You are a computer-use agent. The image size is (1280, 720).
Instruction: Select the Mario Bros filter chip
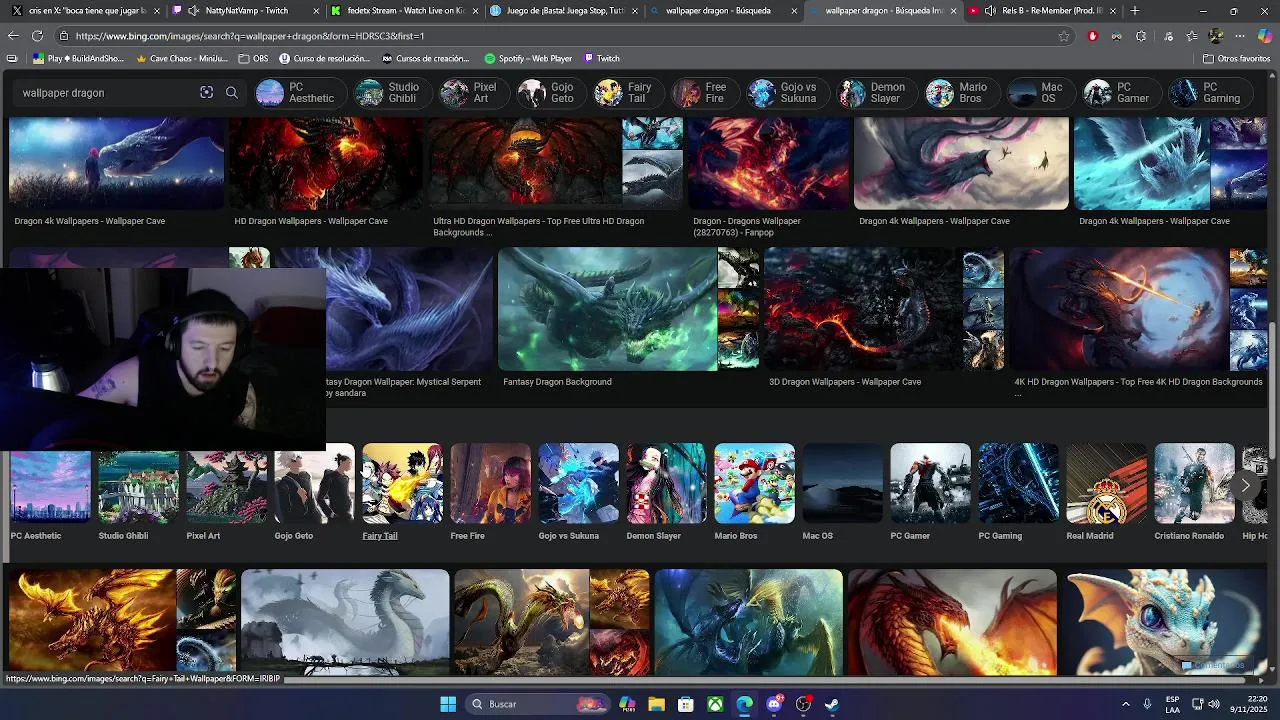961,93
